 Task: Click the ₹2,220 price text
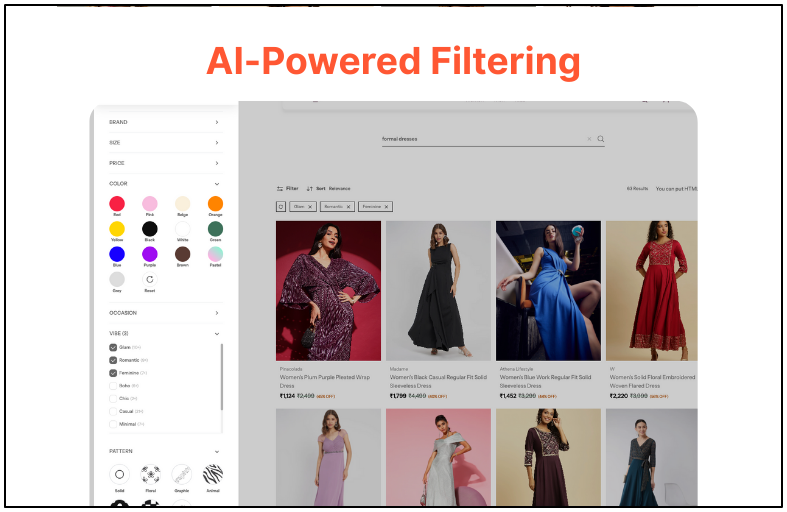pos(618,396)
